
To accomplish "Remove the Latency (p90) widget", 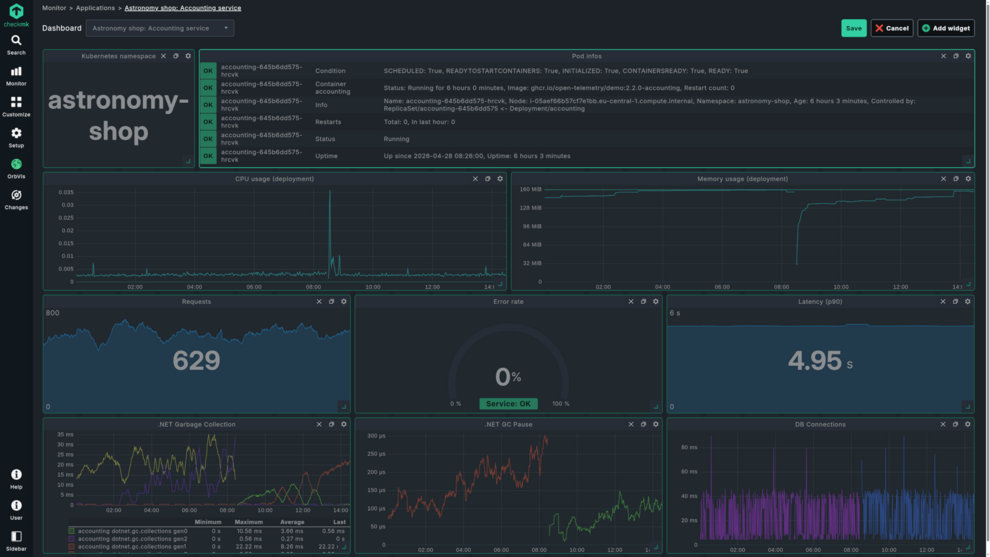I will click(x=943, y=302).
